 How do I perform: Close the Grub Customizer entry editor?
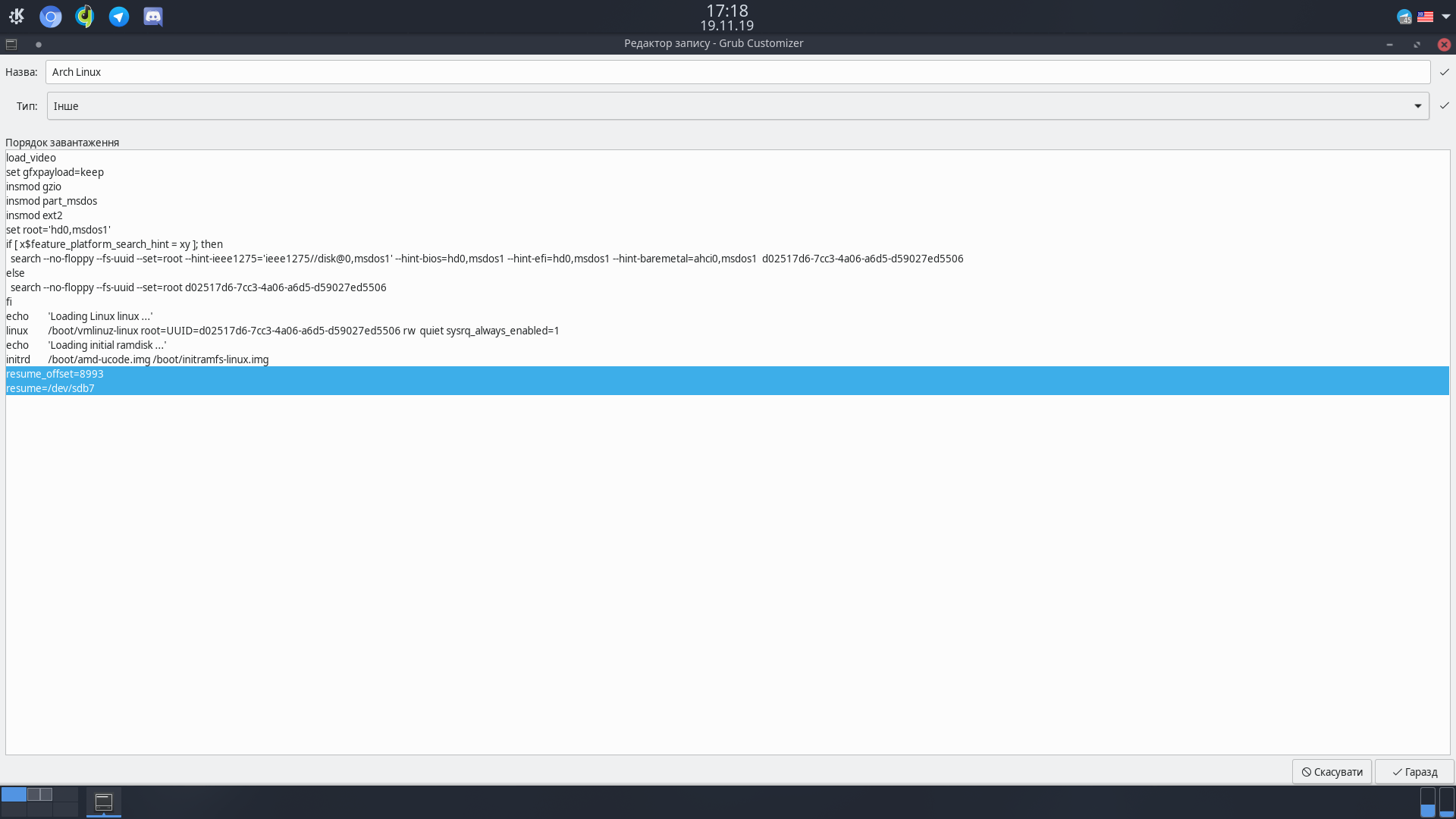point(1444,44)
